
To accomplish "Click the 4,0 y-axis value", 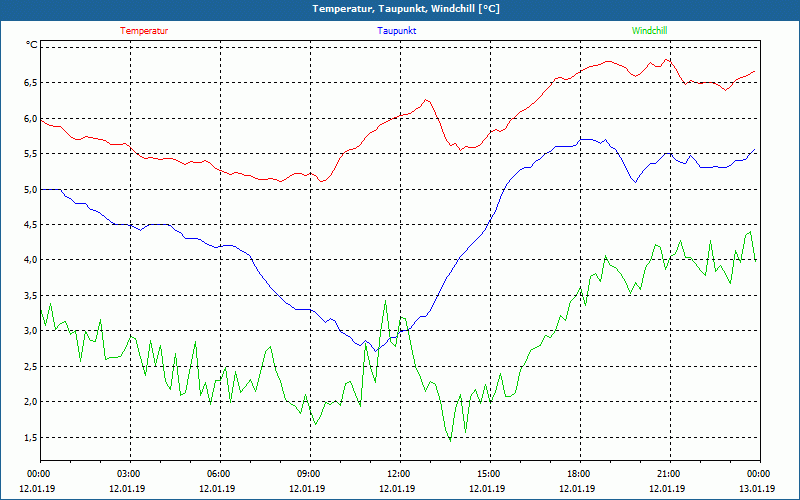I will 32,260.
